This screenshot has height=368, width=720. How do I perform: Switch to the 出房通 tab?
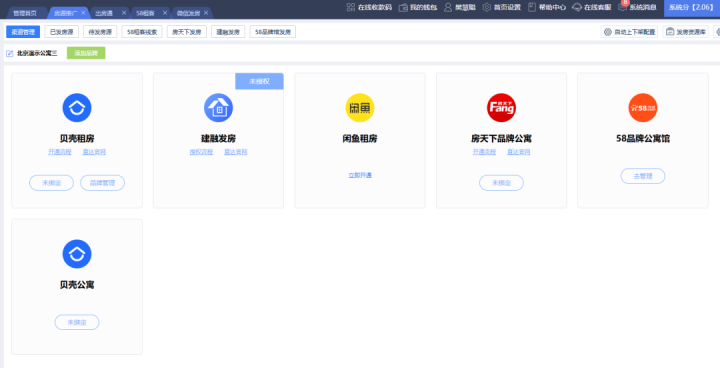tap(104, 13)
